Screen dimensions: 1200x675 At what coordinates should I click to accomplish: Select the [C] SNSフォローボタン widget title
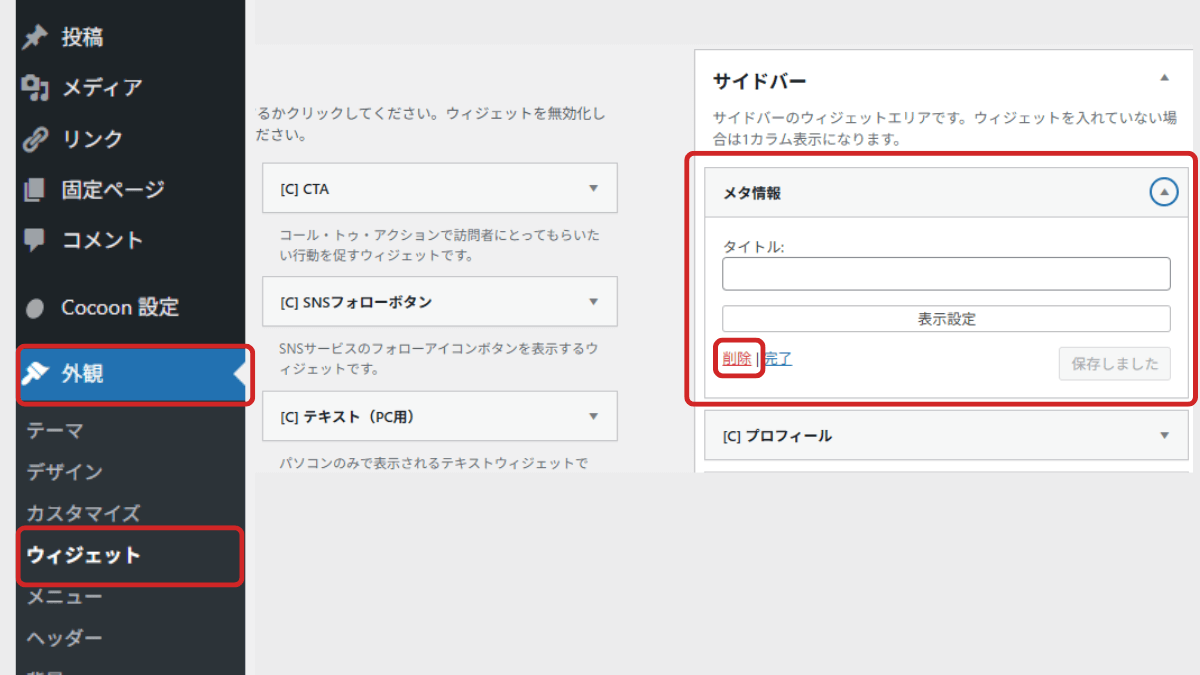357,301
